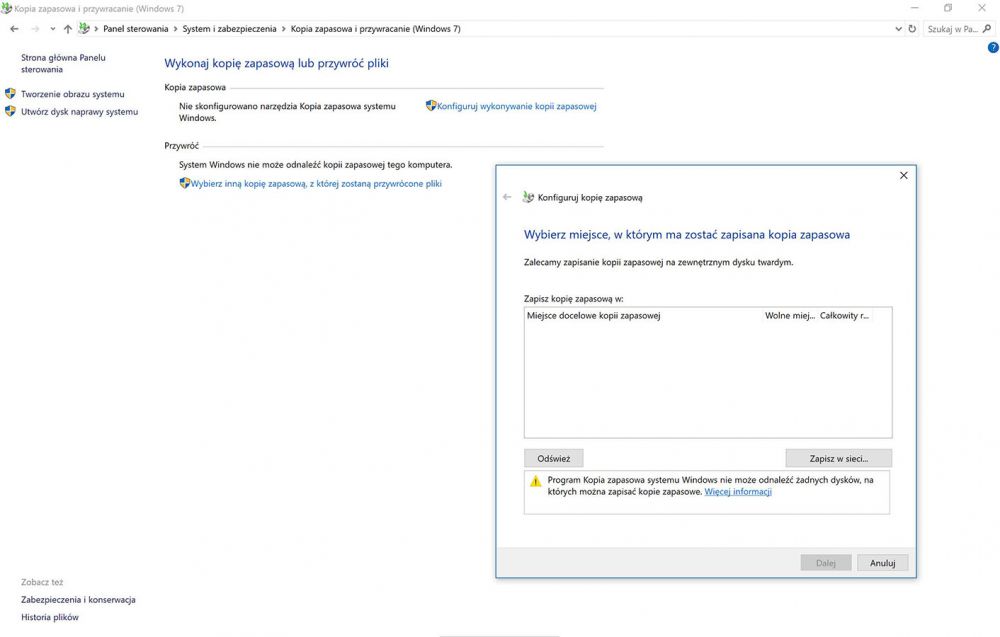Click heading Wybierz miejsce, w którym ma zostać zapisana
Screen dimensions: 1000x637
(687, 235)
